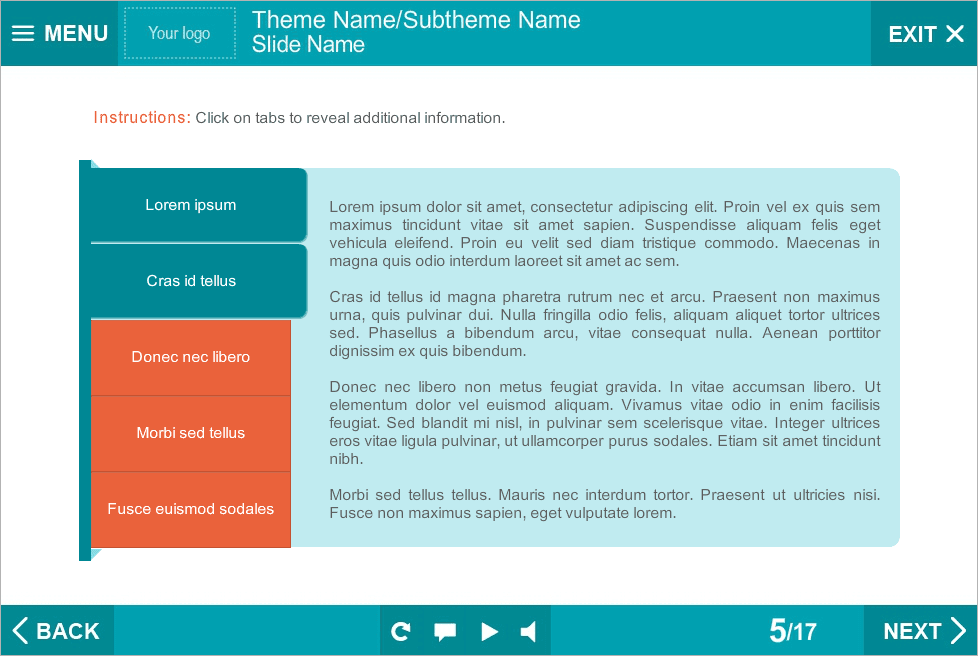Image resolution: width=978 pixels, height=656 pixels.
Task: Click the paragraph starting Donec nec libero non
Action: [604, 422]
